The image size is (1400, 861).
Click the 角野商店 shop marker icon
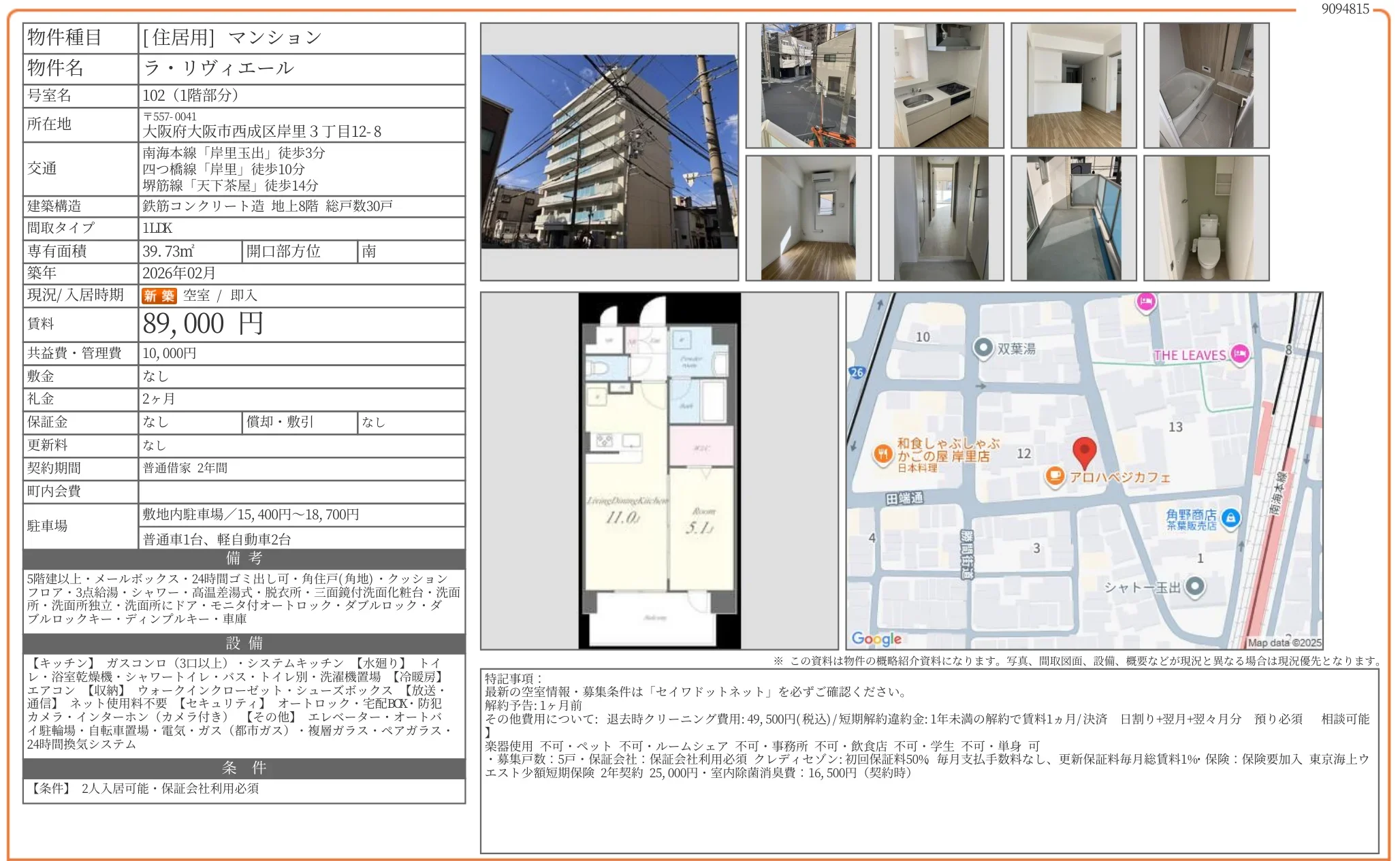coord(1230,519)
